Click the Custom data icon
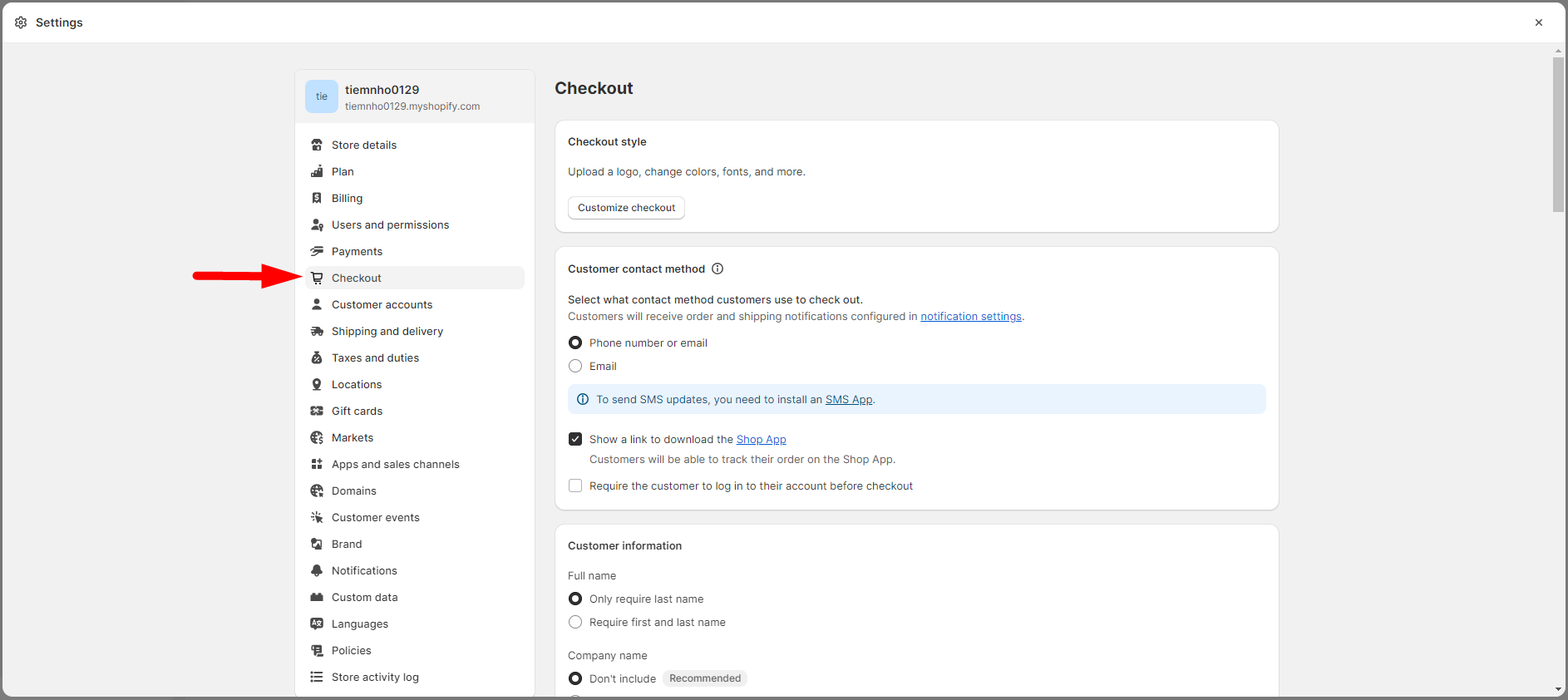The width and height of the screenshot is (1568, 700). pyautogui.click(x=317, y=597)
